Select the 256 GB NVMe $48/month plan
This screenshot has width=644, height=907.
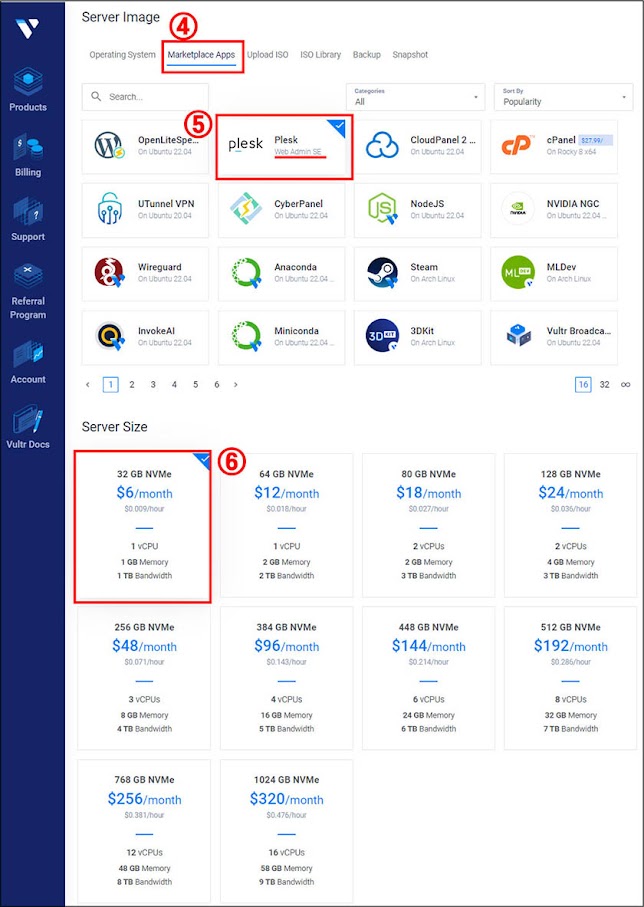[x=144, y=678]
